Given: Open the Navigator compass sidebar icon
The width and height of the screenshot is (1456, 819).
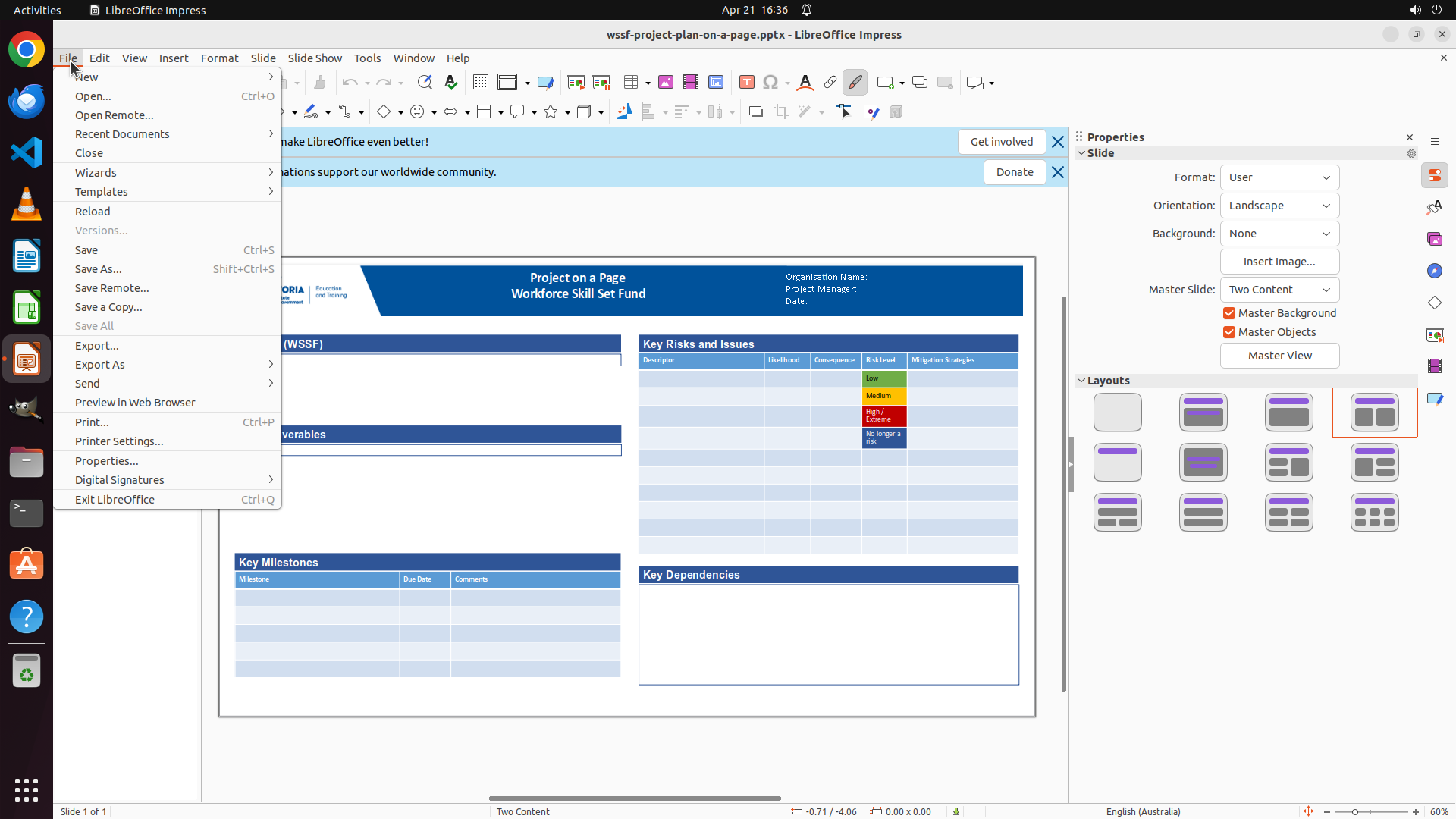Looking at the screenshot, I should coord(1434,271).
